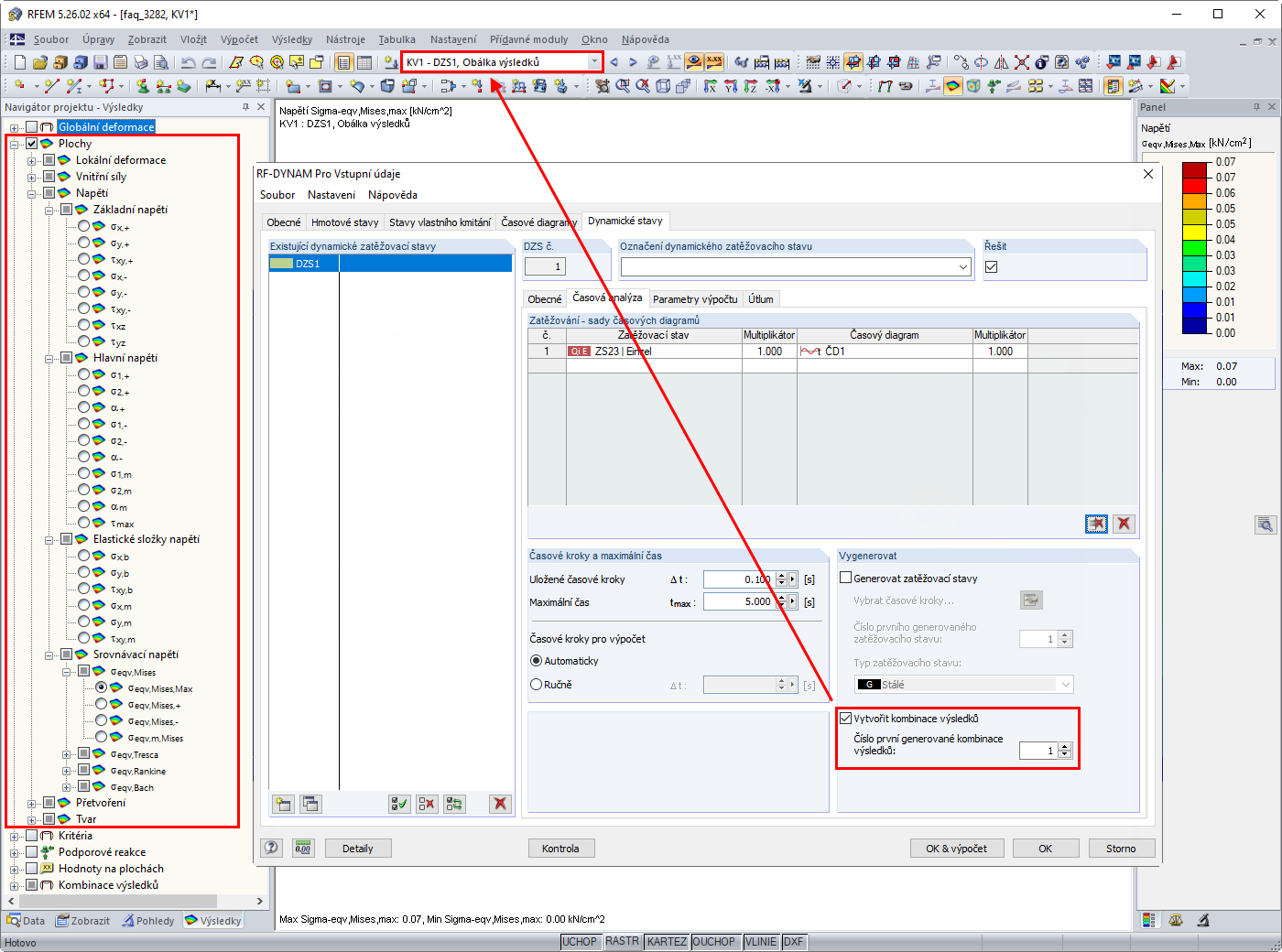Click Storno to cancel dialog
This screenshot has width=1282, height=952.
point(1122,849)
